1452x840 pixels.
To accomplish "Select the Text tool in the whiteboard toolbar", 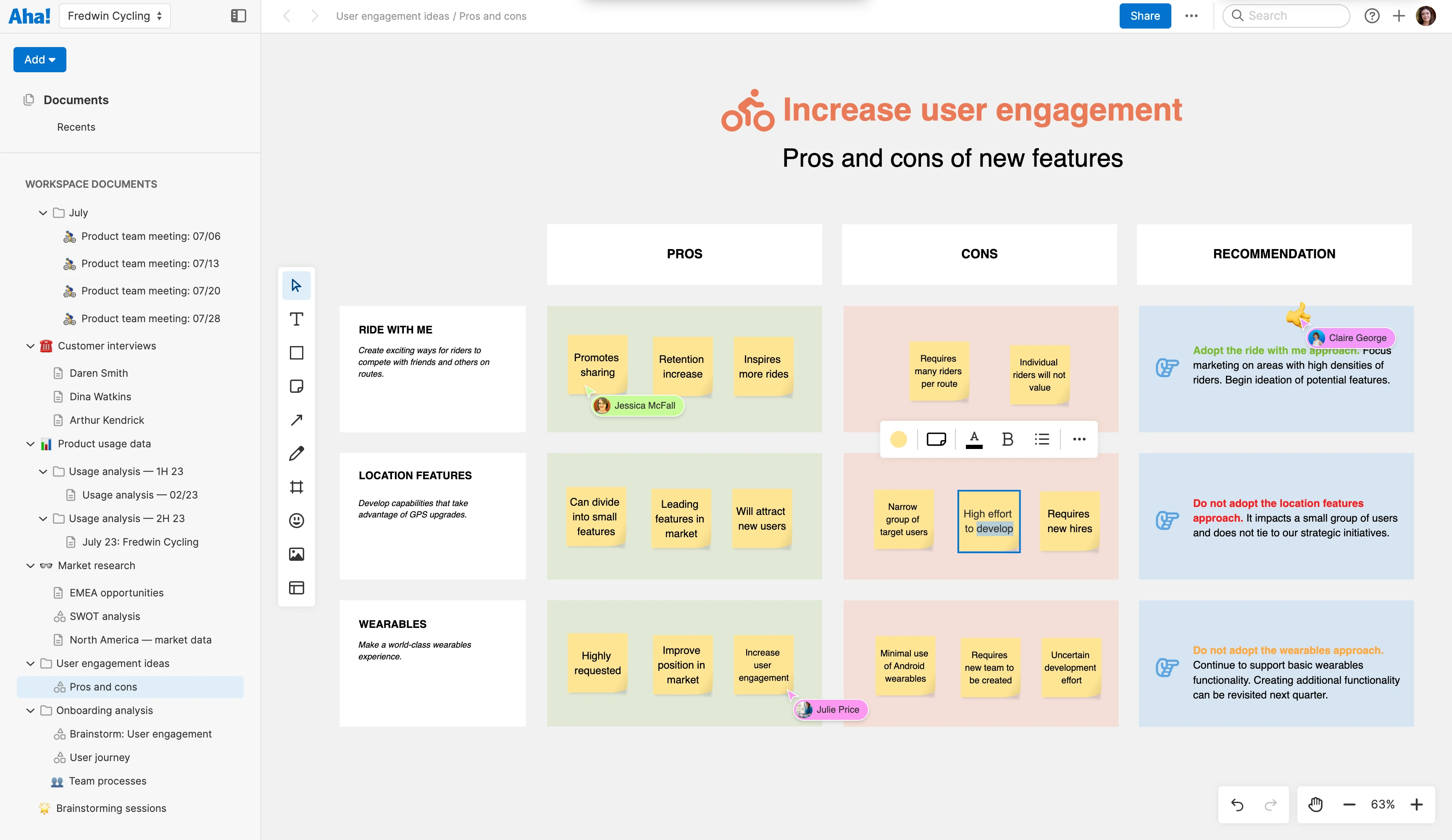I will [x=296, y=319].
